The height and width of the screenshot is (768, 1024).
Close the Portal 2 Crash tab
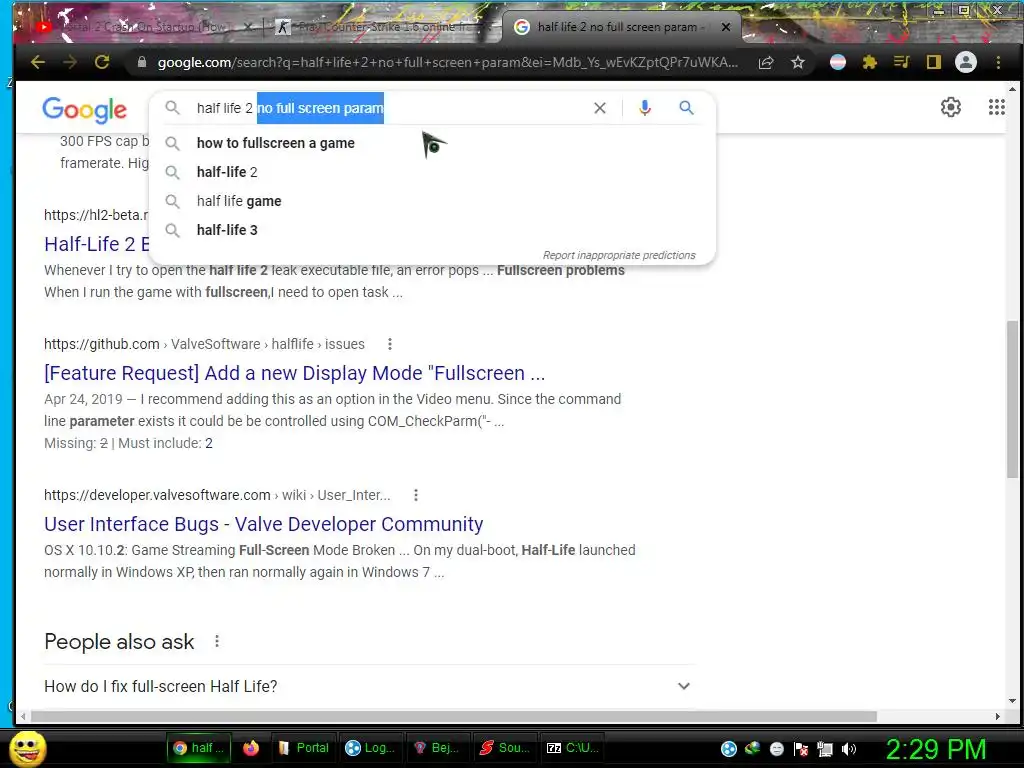click(x=248, y=27)
